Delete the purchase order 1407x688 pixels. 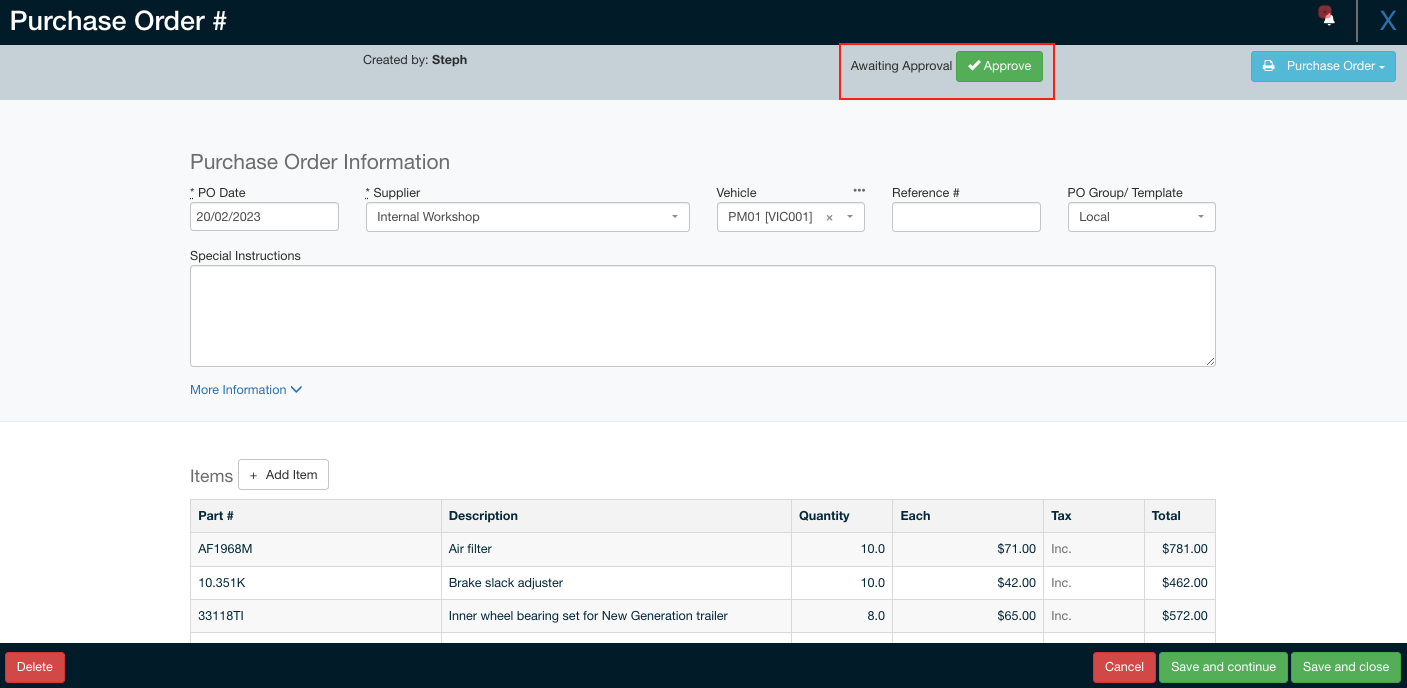tap(34, 667)
